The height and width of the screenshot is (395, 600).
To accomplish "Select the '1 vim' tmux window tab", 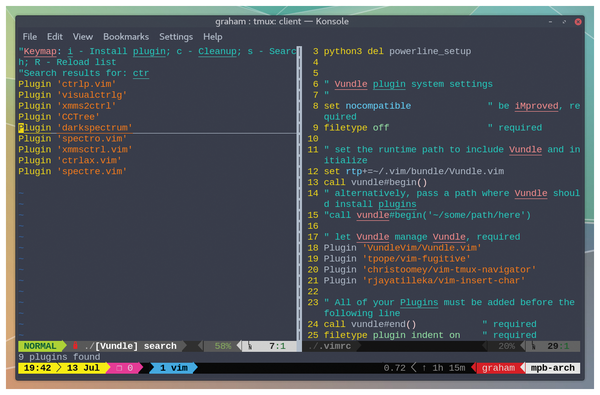I will click(173, 368).
